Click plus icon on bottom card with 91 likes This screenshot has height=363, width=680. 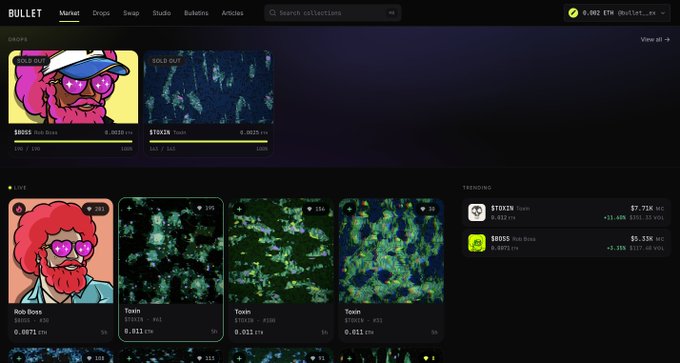(x=239, y=358)
